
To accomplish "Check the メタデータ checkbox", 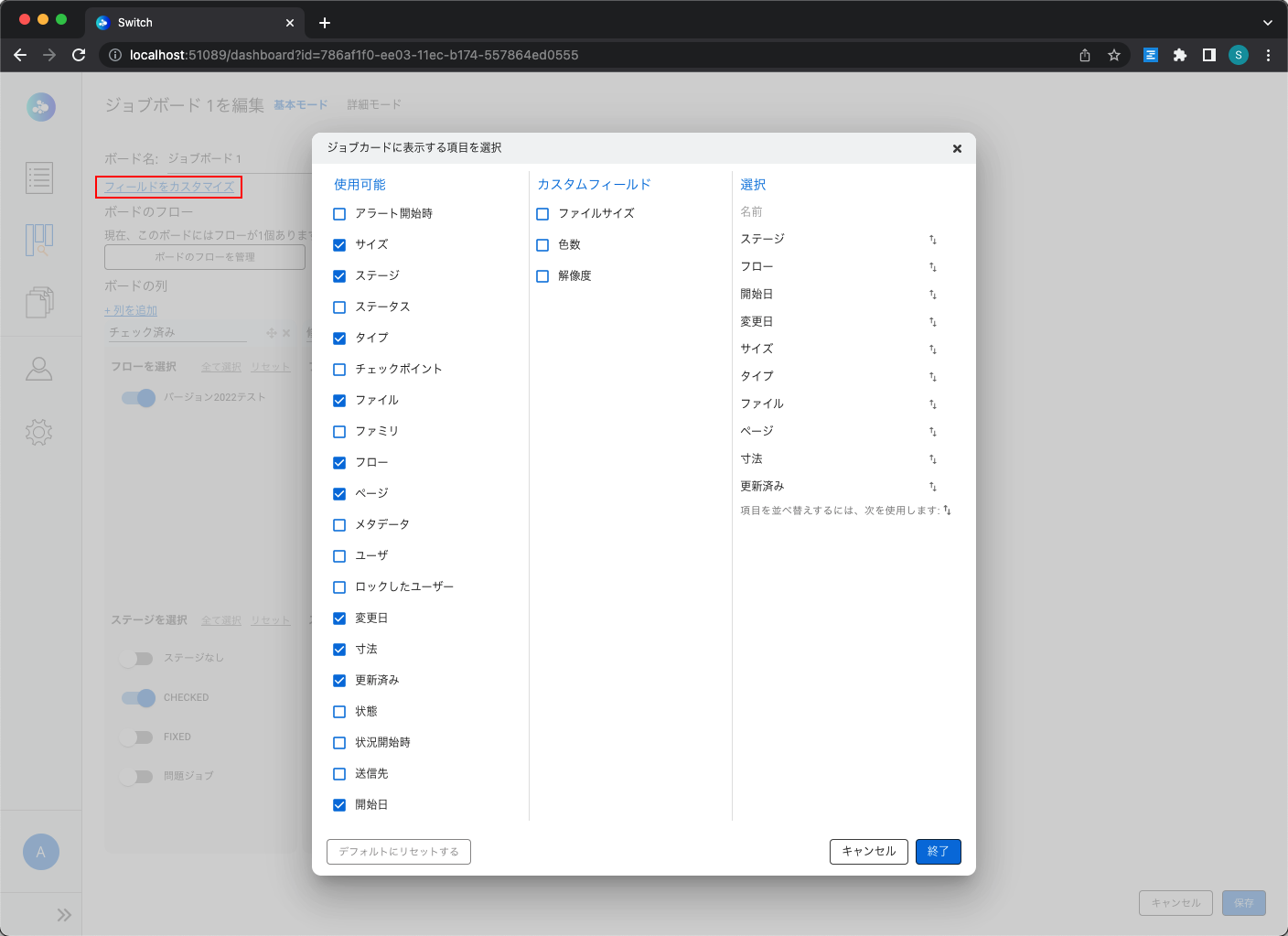I will (x=339, y=525).
